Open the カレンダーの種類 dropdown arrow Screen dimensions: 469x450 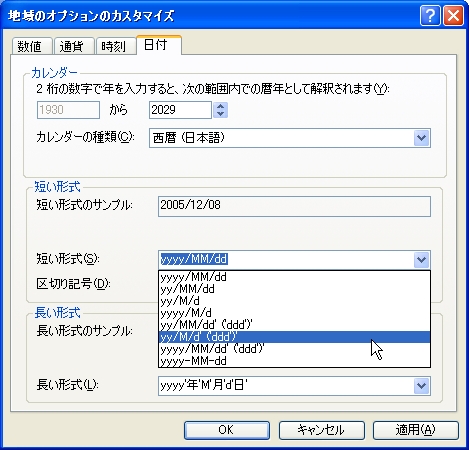coord(421,138)
